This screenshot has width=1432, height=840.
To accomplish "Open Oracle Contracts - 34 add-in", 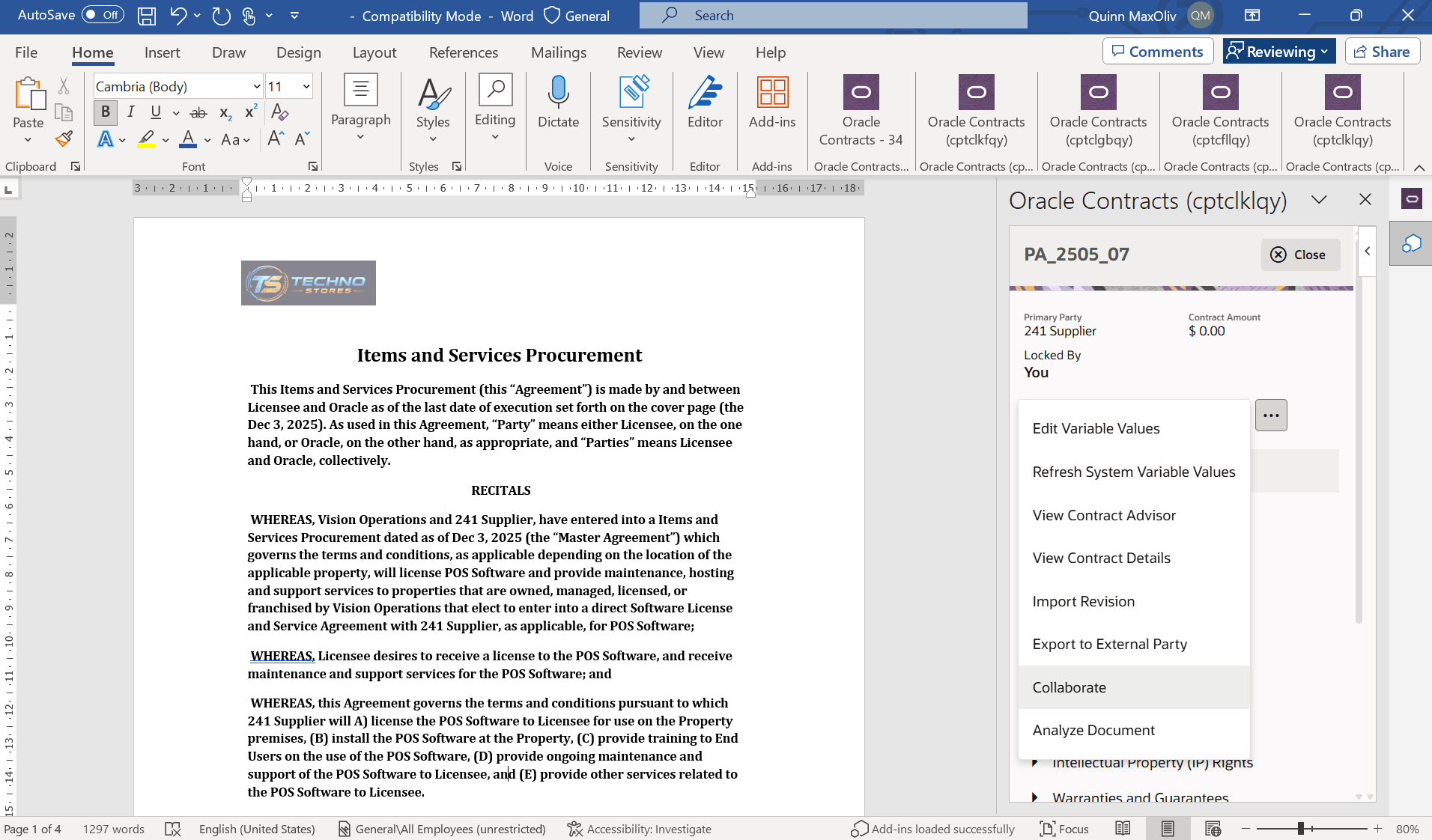I will pos(861,111).
